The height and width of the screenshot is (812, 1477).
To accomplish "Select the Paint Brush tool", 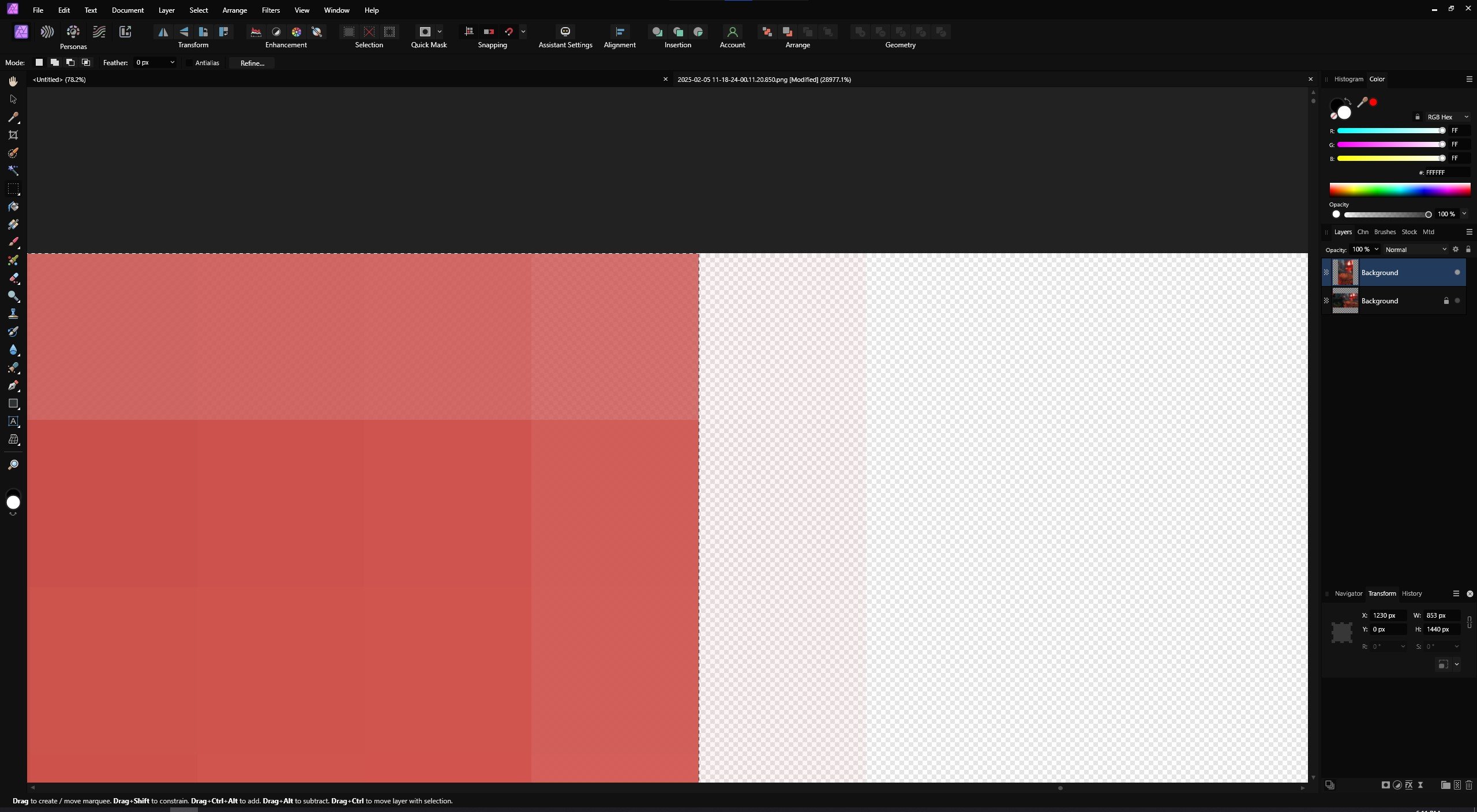I will pyautogui.click(x=13, y=242).
